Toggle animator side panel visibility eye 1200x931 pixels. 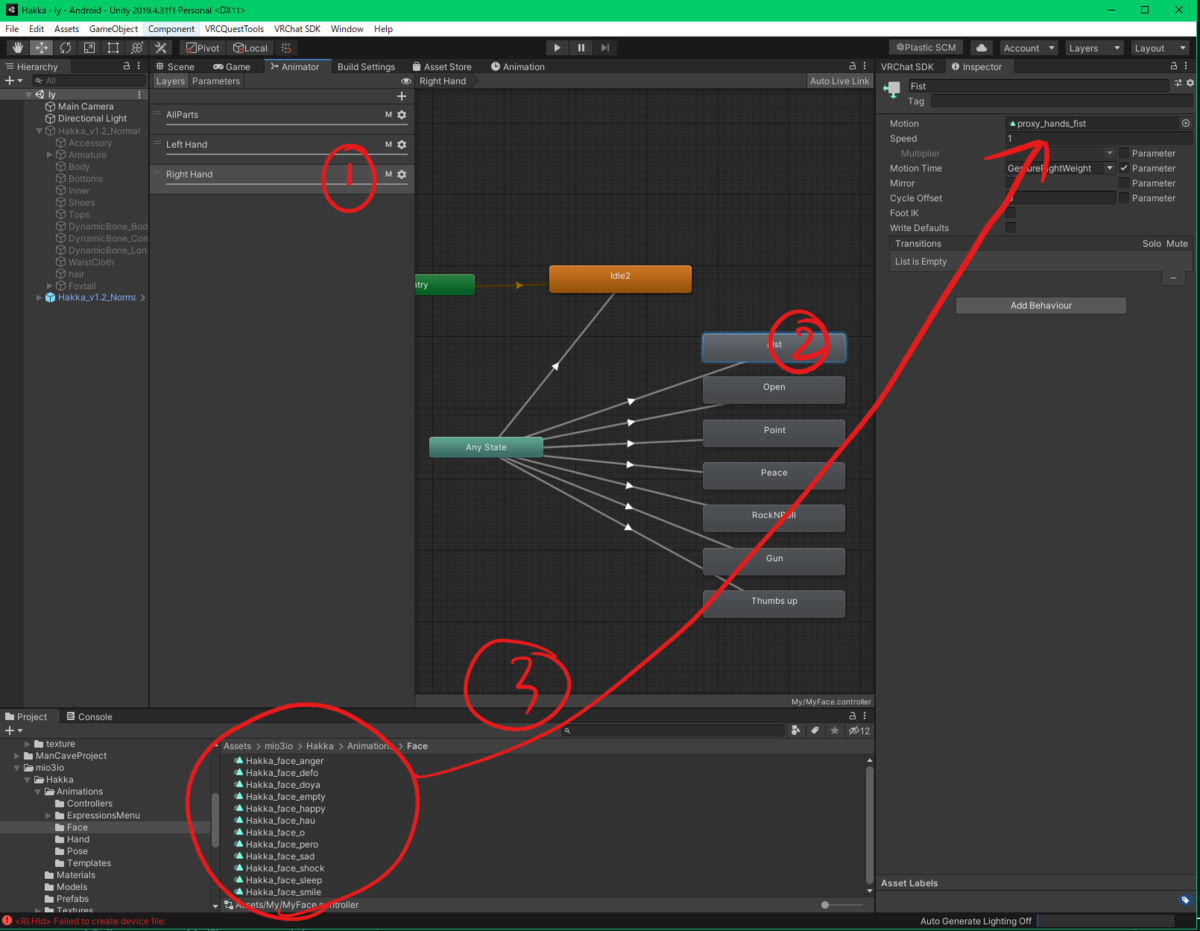406,81
